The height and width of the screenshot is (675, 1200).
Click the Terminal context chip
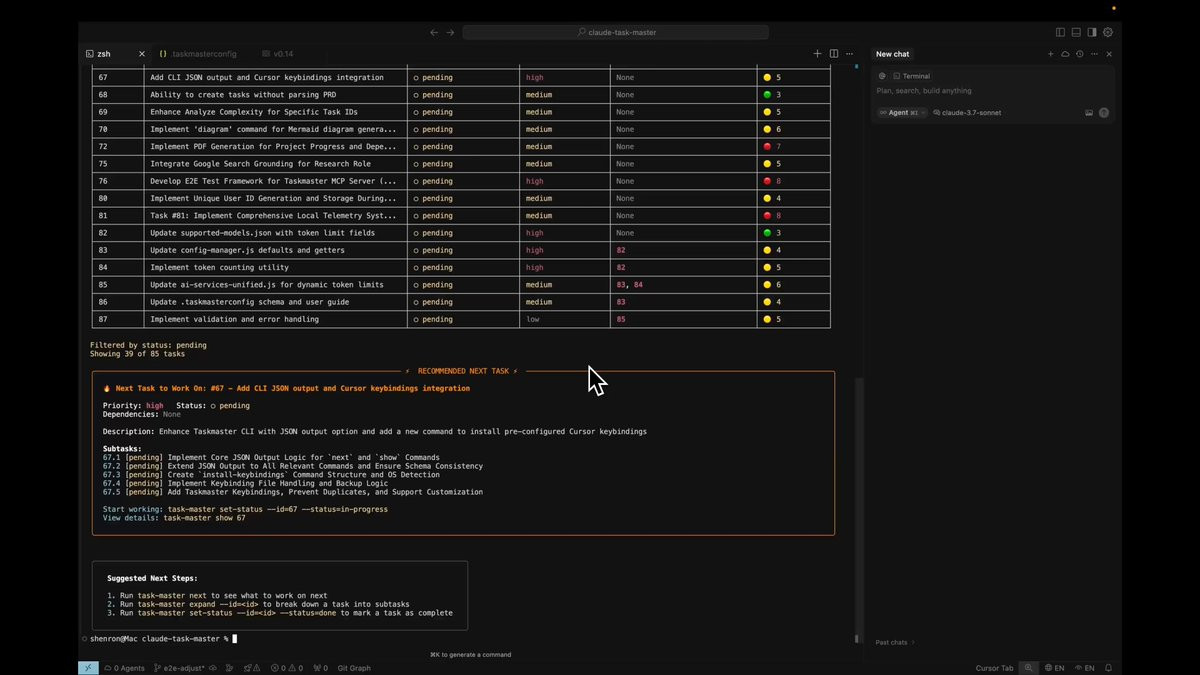pyautogui.click(x=912, y=76)
